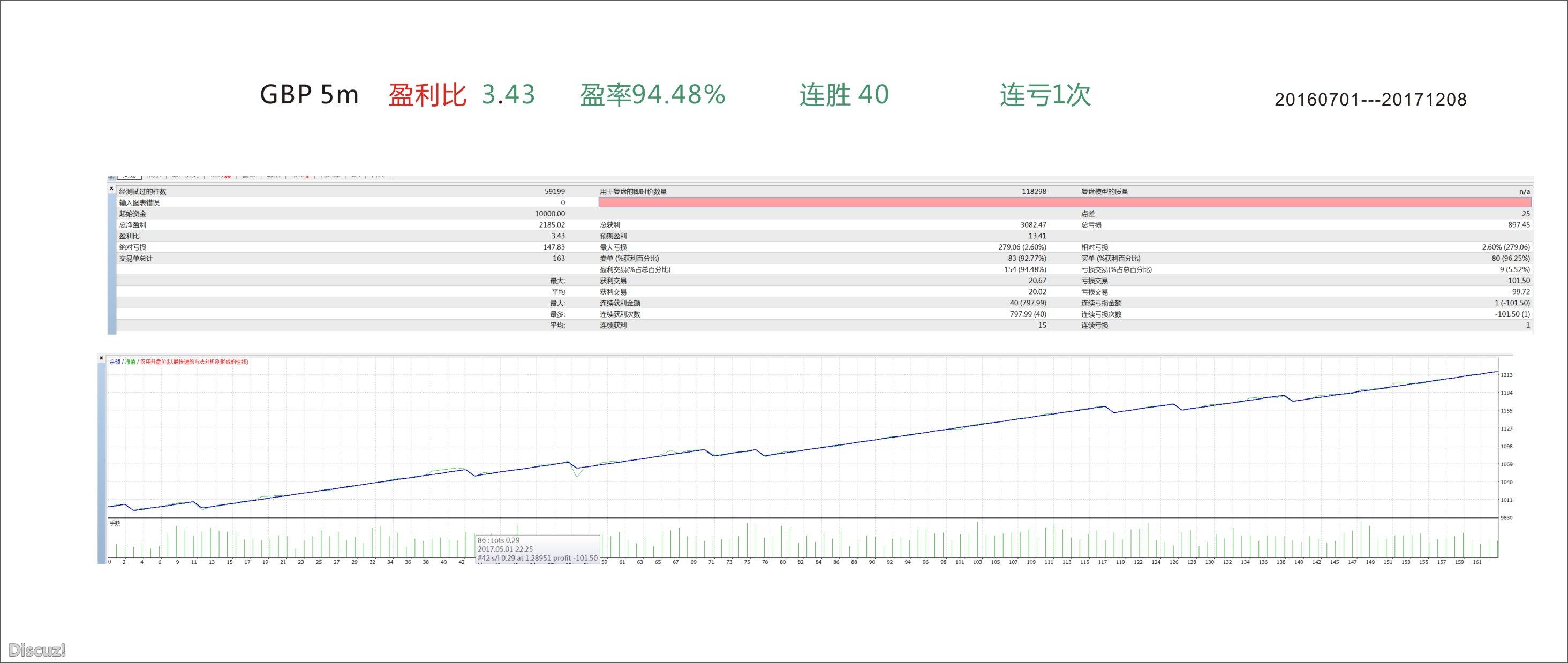Click the x-axis label '103' under the chart
Image resolution: width=1568 pixels, height=663 pixels.
tap(977, 562)
